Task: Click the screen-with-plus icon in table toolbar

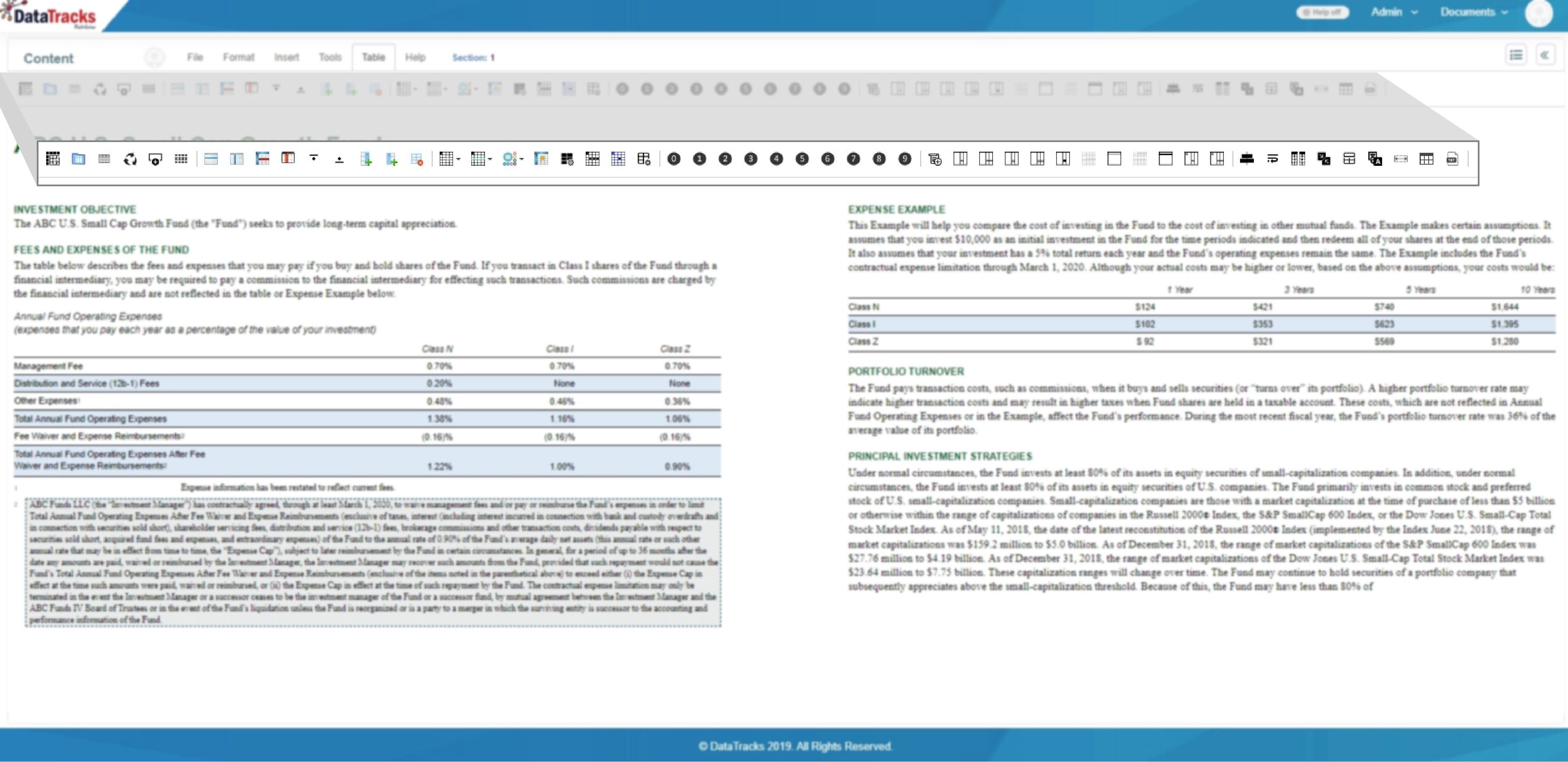Action: point(155,159)
